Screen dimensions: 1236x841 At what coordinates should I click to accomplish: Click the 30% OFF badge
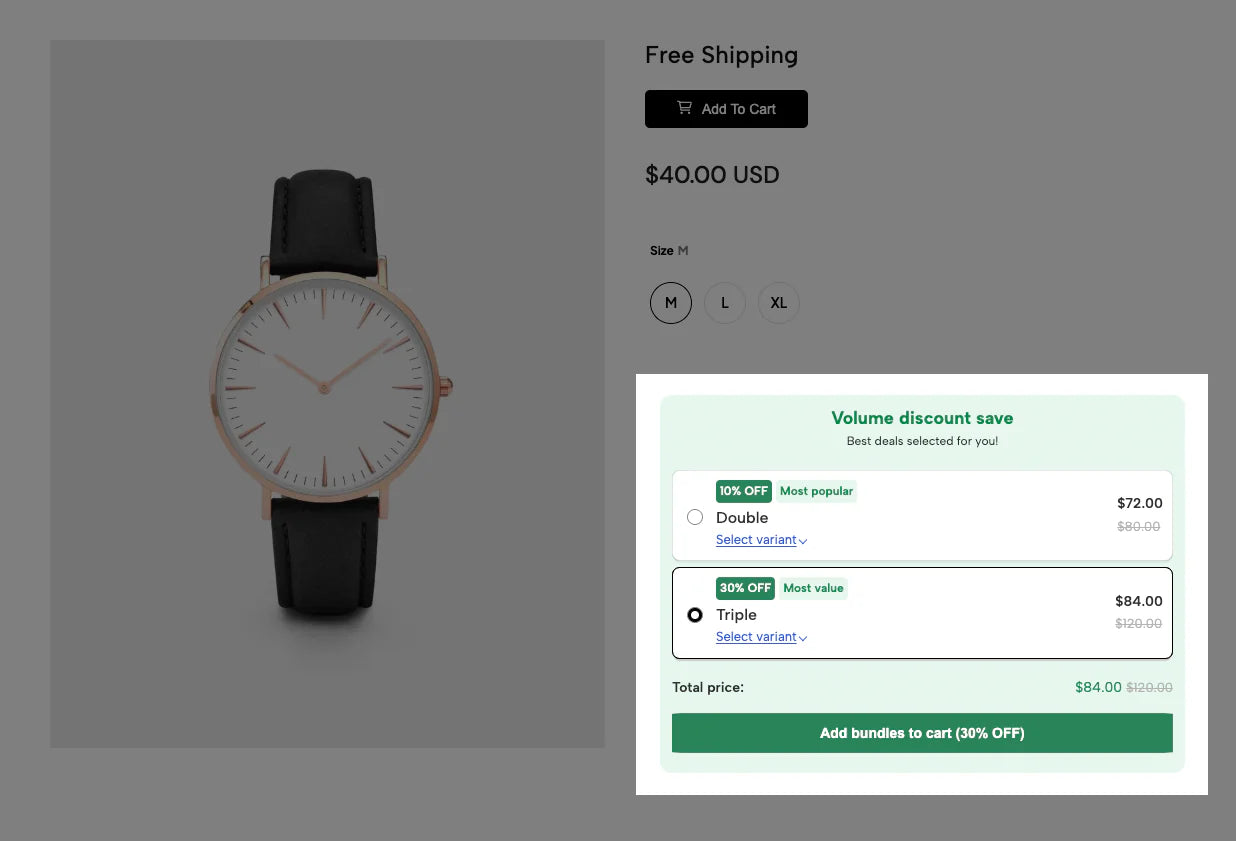(x=745, y=588)
